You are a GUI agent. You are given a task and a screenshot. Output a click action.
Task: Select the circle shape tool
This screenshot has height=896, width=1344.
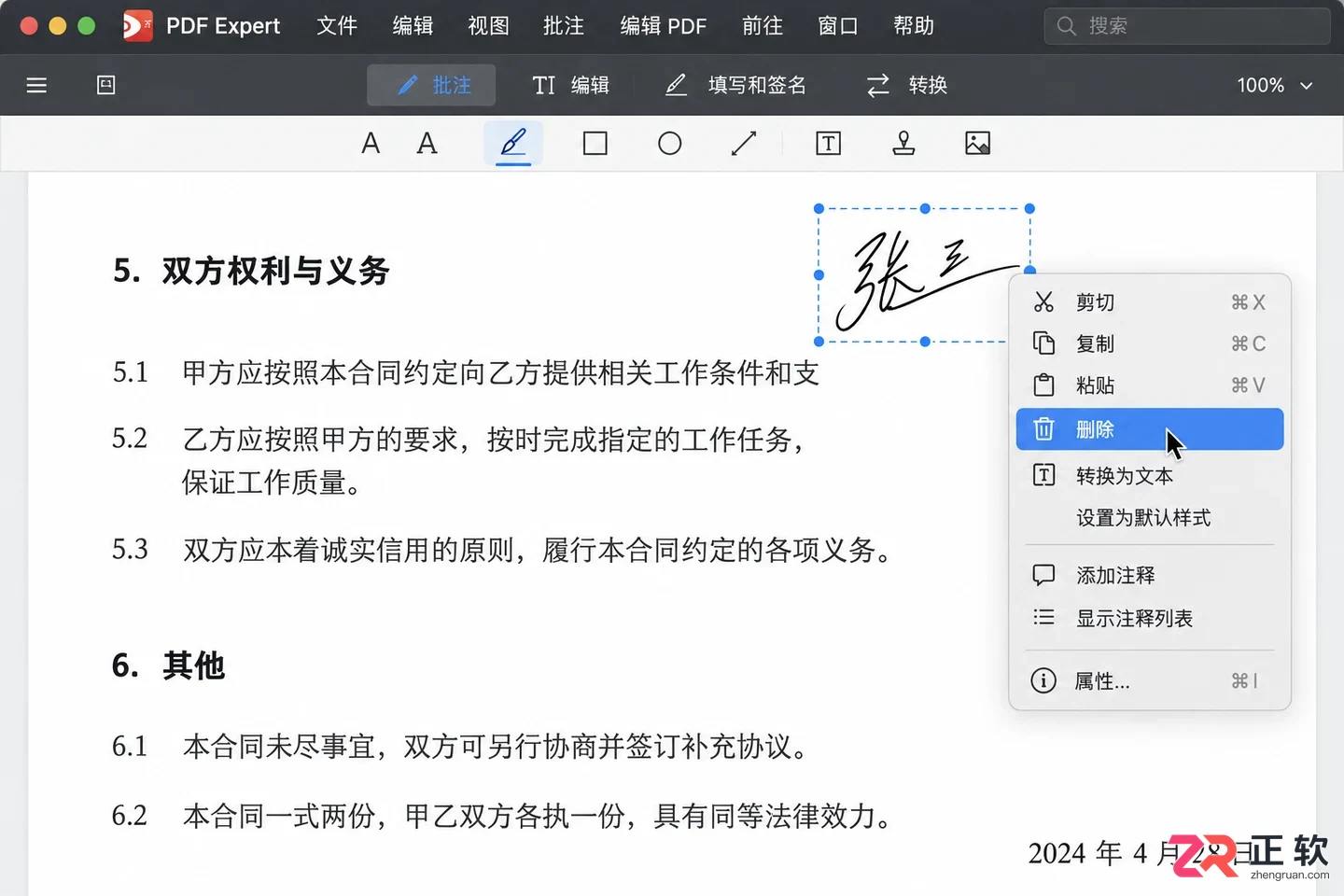669,144
